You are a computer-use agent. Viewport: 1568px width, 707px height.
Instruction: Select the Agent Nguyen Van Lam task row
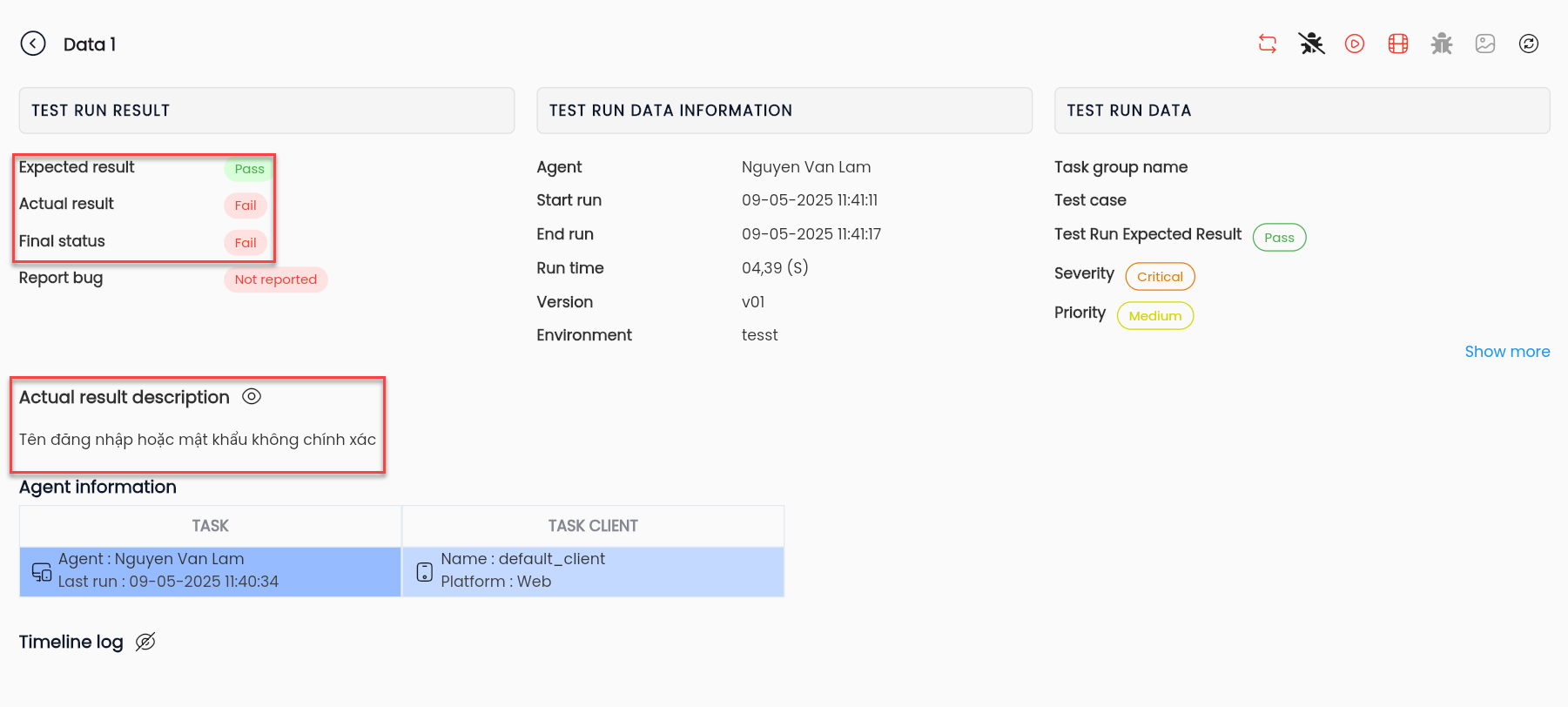(x=210, y=571)
